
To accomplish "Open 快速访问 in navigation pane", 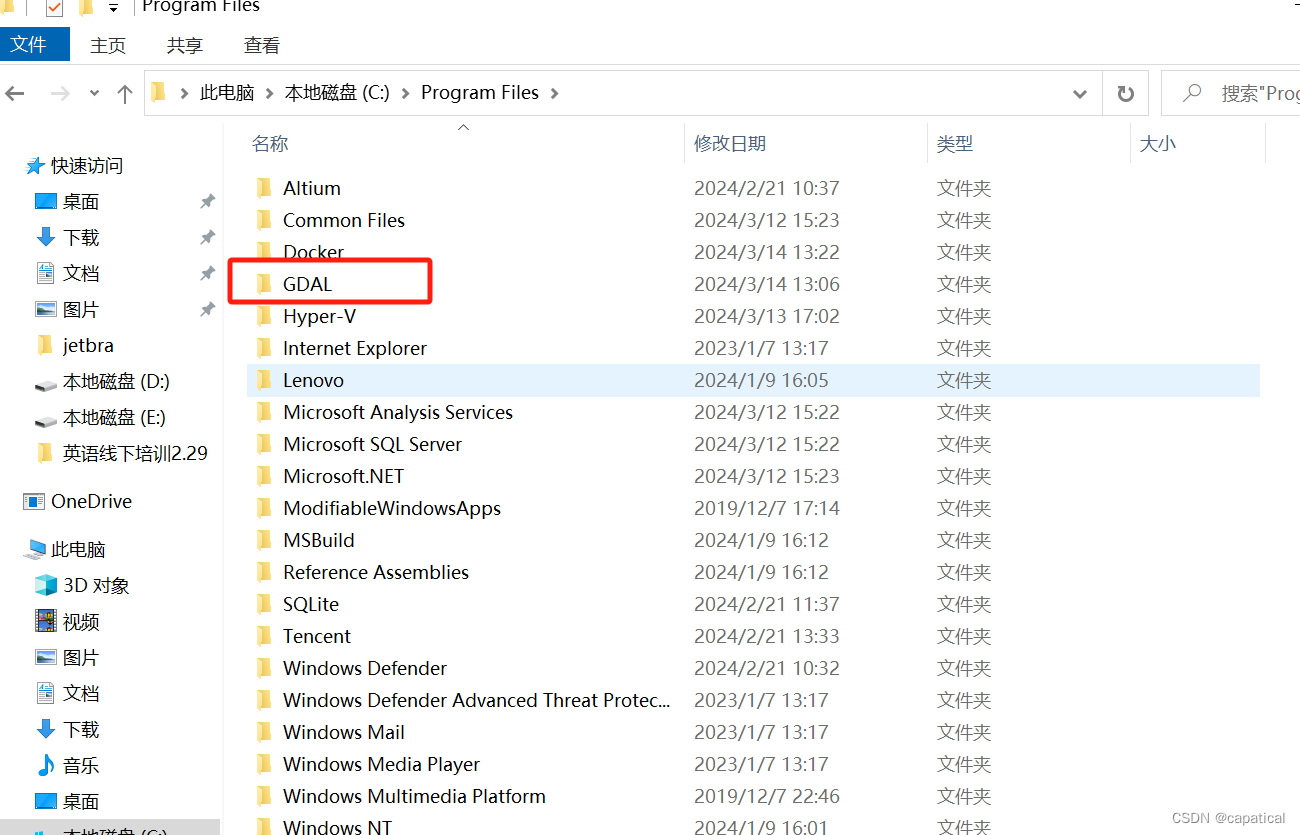I will [87, 166].
